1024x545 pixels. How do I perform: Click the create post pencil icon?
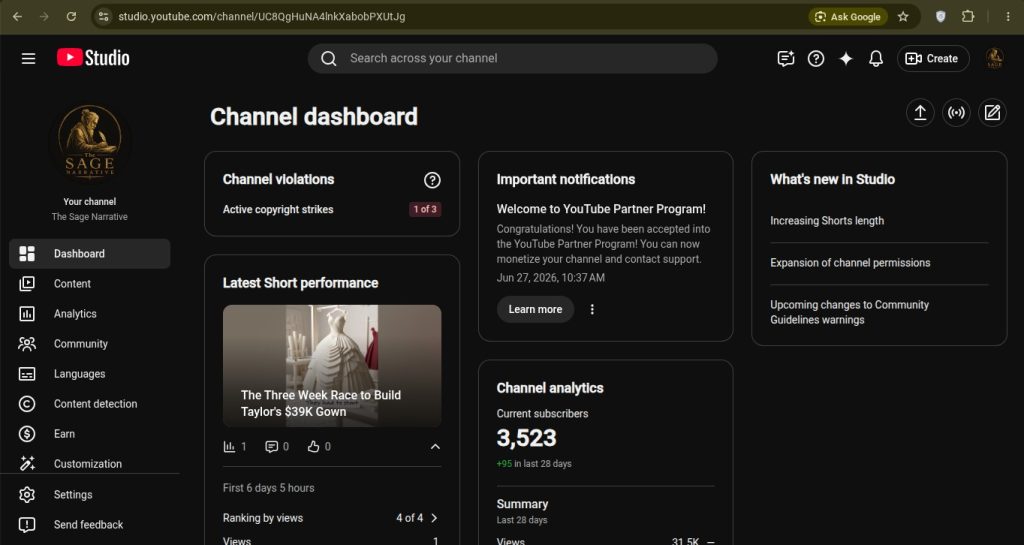tap(992, 113)
